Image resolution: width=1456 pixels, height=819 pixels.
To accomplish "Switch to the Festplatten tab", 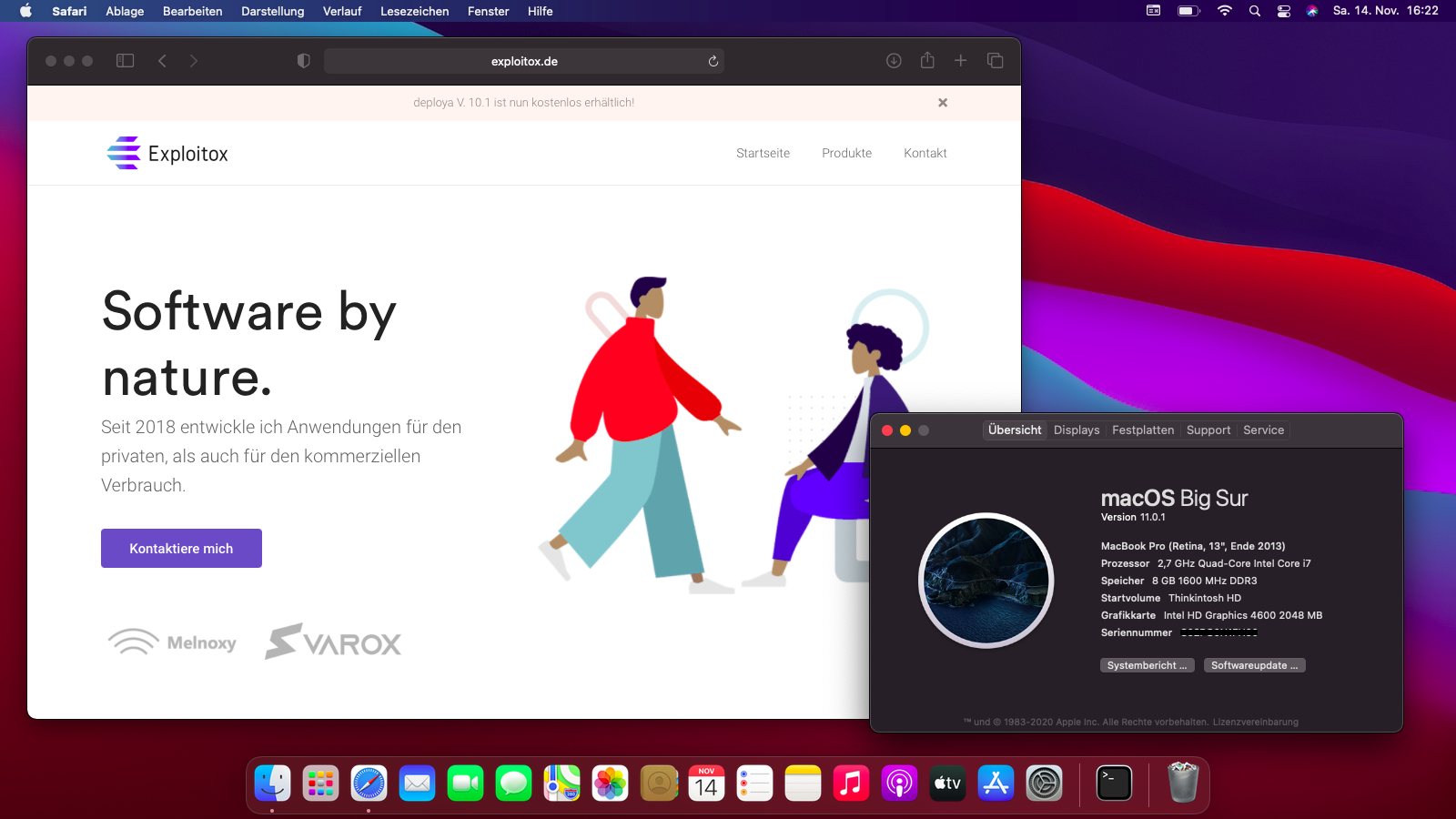I will point(1143,430).
